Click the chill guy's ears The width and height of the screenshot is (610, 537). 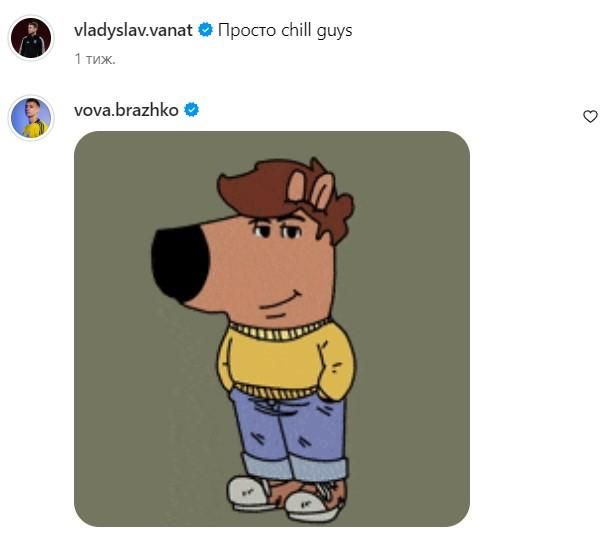point(310,189)
